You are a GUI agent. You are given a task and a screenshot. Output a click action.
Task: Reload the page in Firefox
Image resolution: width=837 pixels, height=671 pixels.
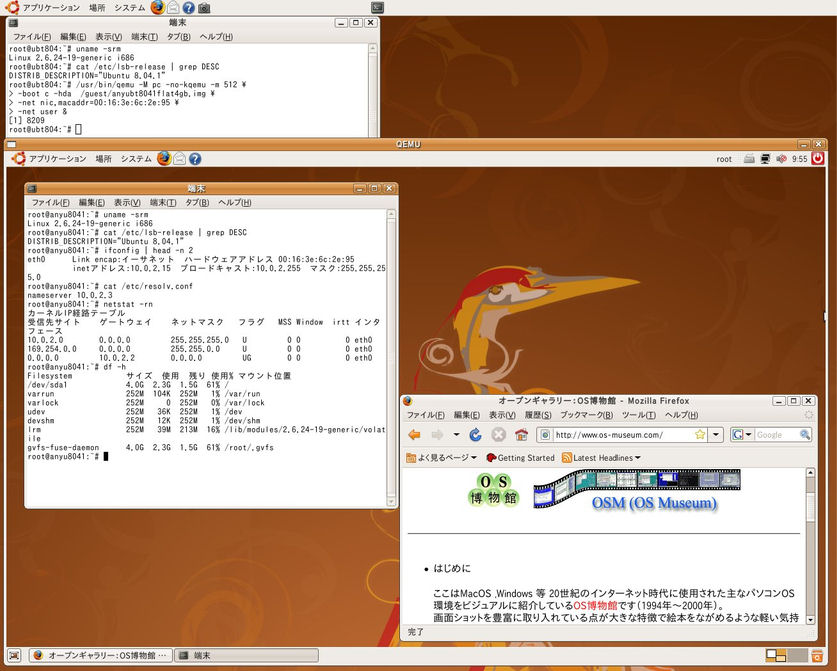coord(475,435)
